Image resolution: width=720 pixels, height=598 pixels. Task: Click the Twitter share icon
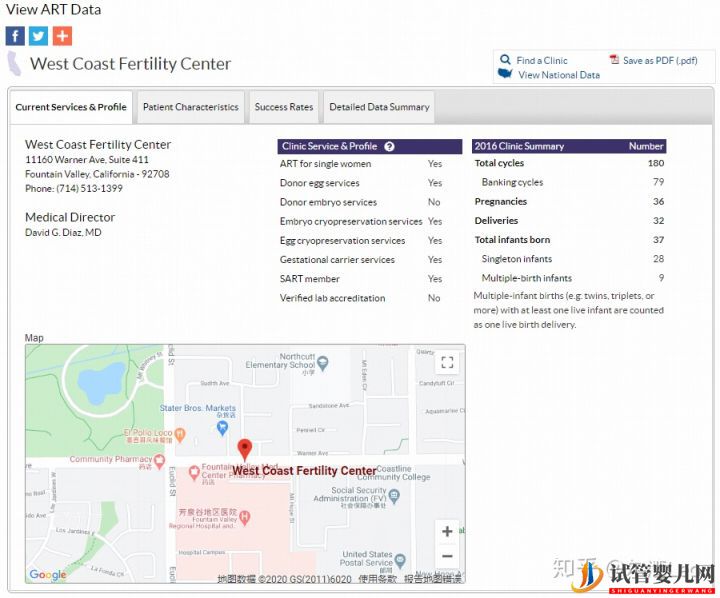click(x=38, y=36)
